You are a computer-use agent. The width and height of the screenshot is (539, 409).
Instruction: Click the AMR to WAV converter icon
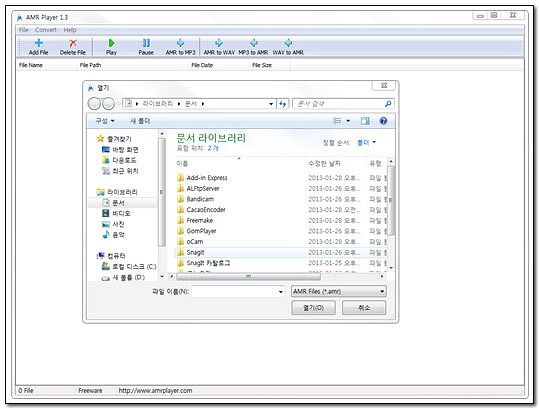(219, 47)
